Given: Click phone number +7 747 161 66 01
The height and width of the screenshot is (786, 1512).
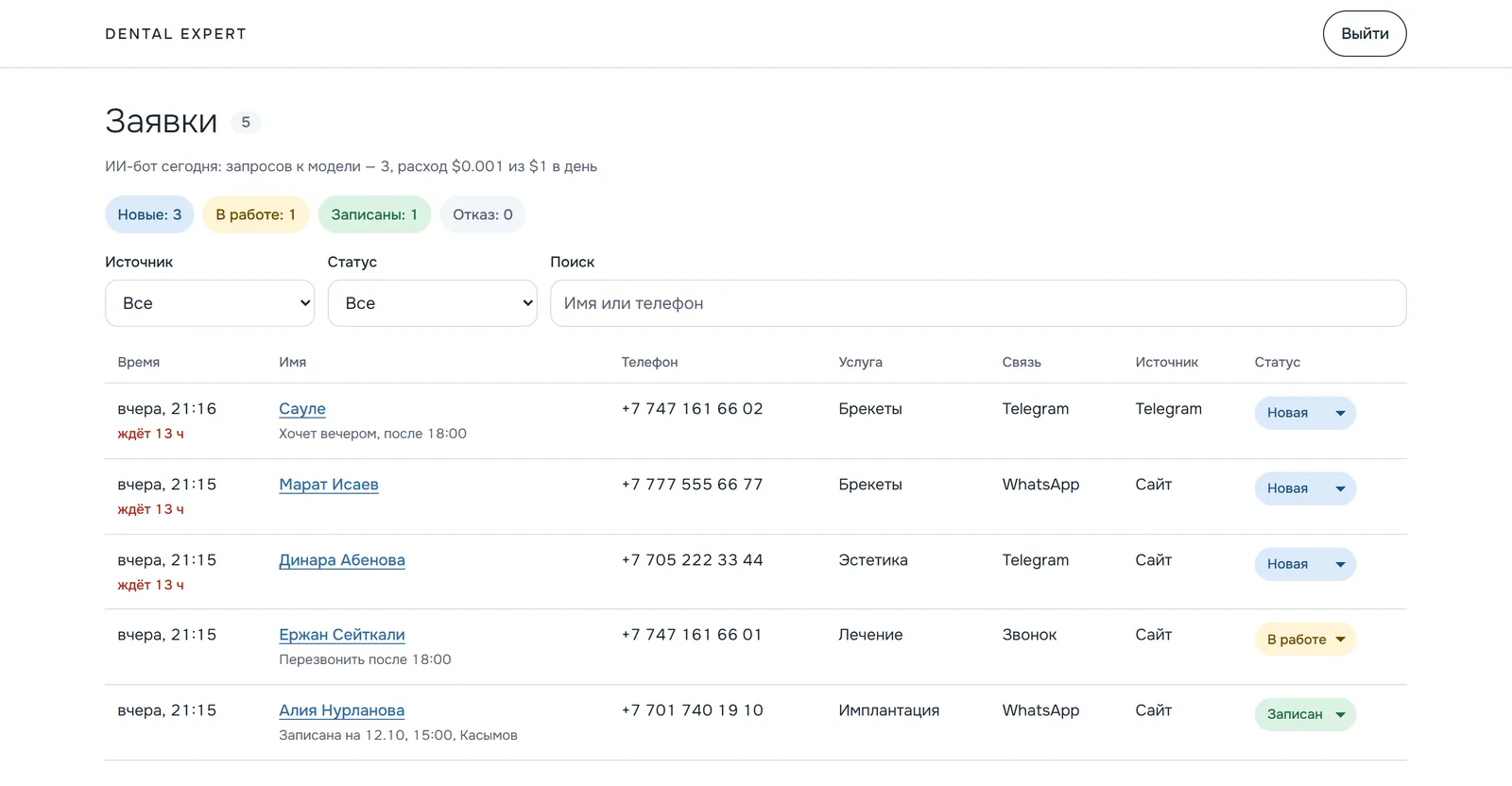Looking at the screenshot, I should pos(692,635).
